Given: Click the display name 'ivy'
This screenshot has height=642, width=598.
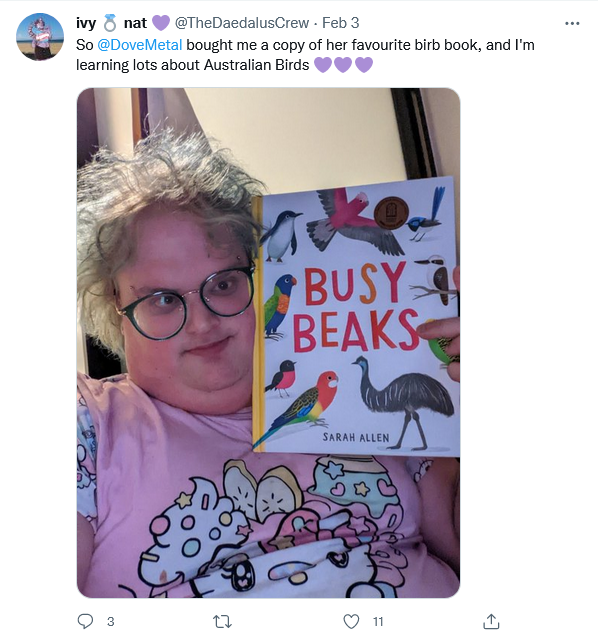Looking at the screenshot, I should [86, 23].
